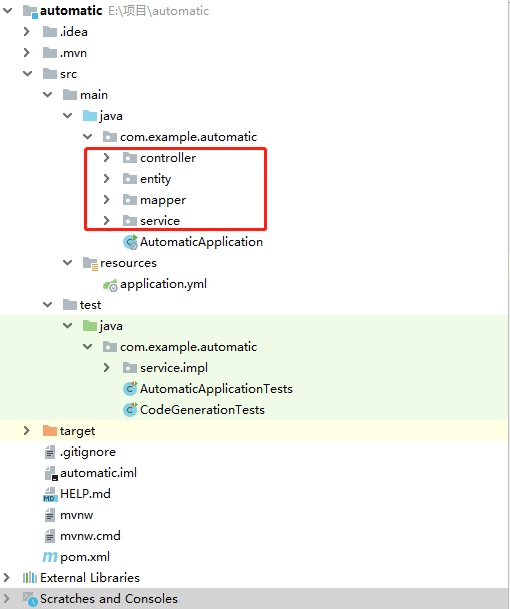Click the mapper package icon
The image size is (510, 609).
tap(130, 199)
